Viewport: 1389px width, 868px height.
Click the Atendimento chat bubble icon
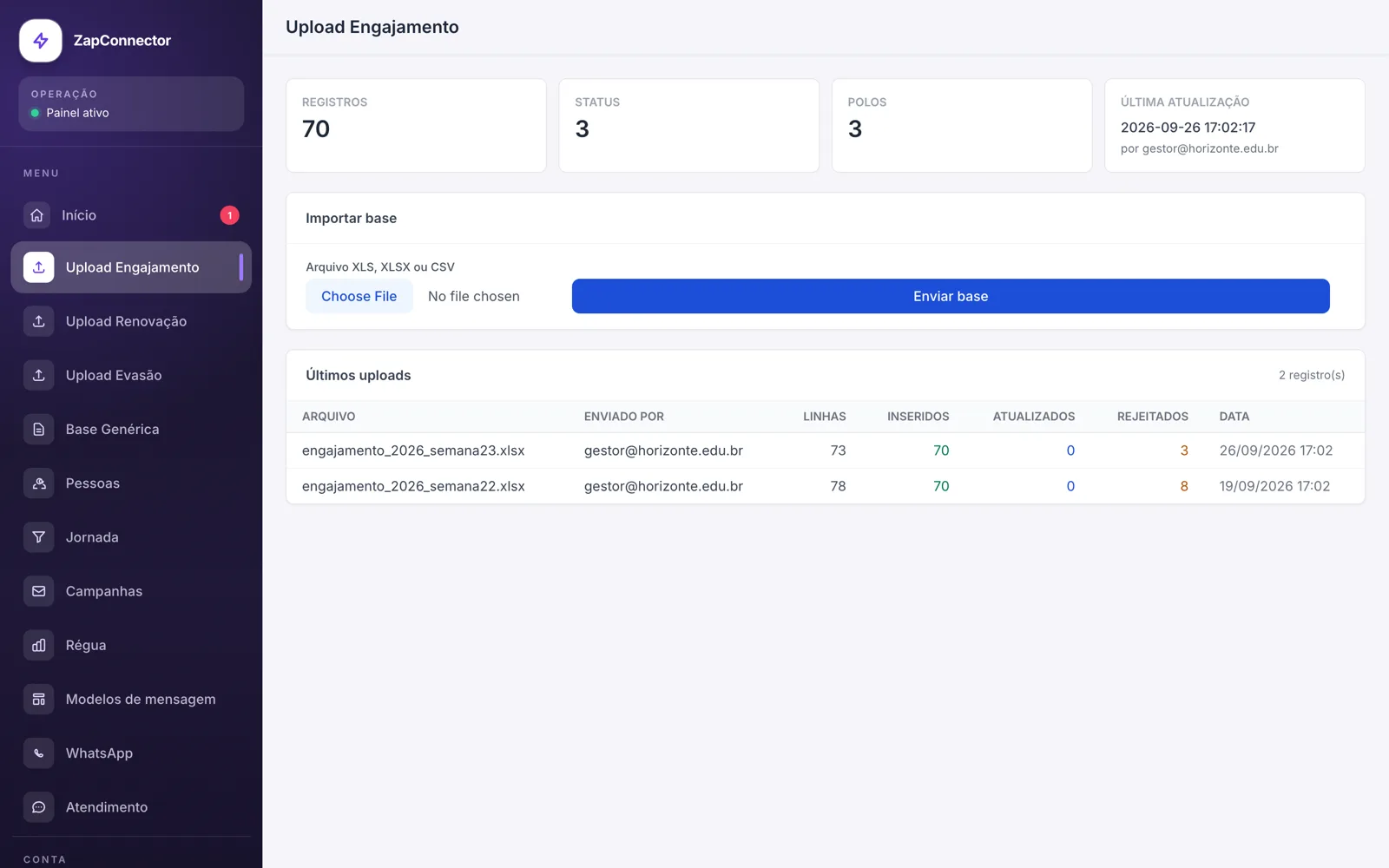[39, 807]
